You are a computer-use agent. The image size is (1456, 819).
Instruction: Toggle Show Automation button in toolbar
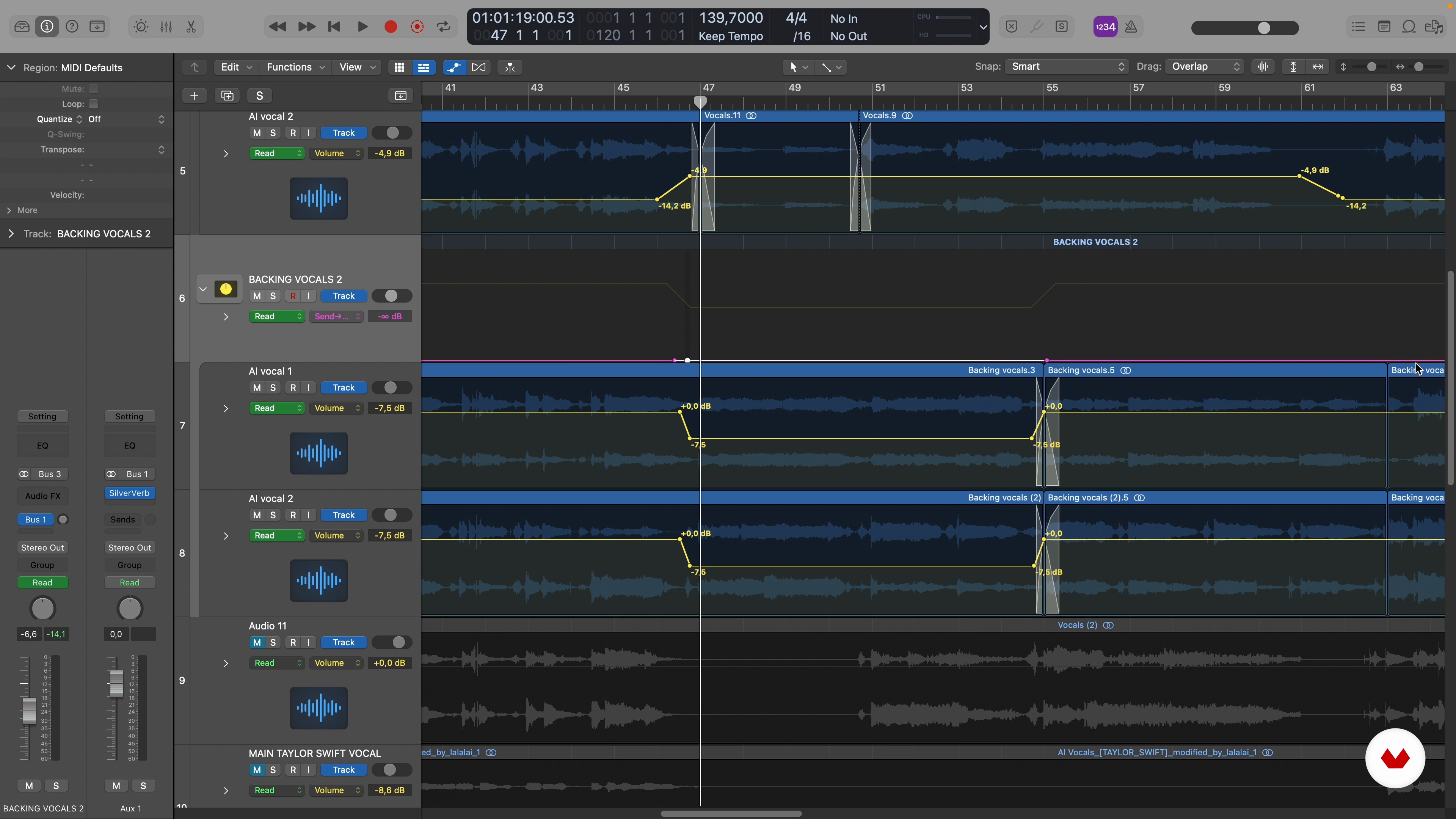point(453,67)
